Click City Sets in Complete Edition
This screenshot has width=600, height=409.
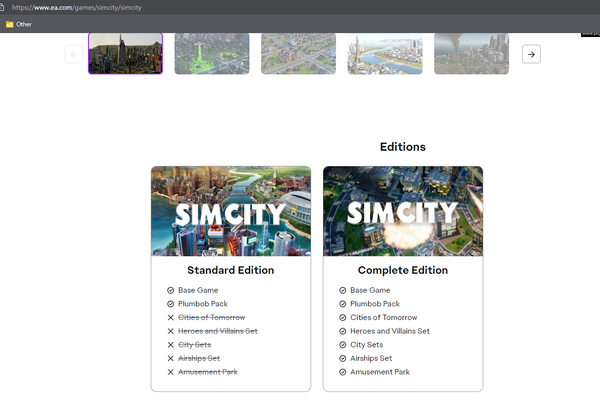367,345
